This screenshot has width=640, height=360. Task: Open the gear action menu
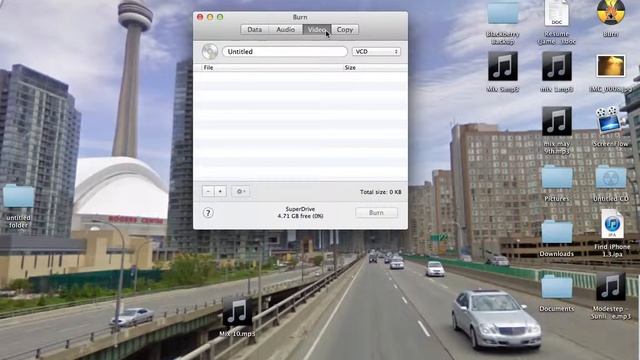click(241, 191)
